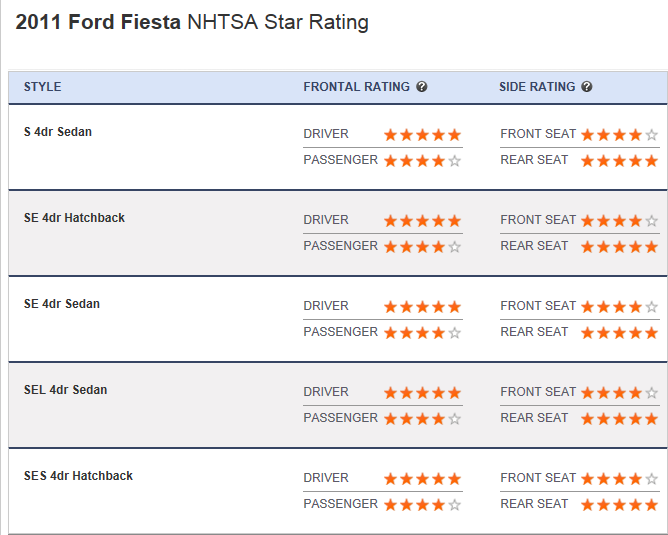Click SE 4dr Hatchback rear seat stars
Viewport: 668px width, 535px height.
(619, 246)
